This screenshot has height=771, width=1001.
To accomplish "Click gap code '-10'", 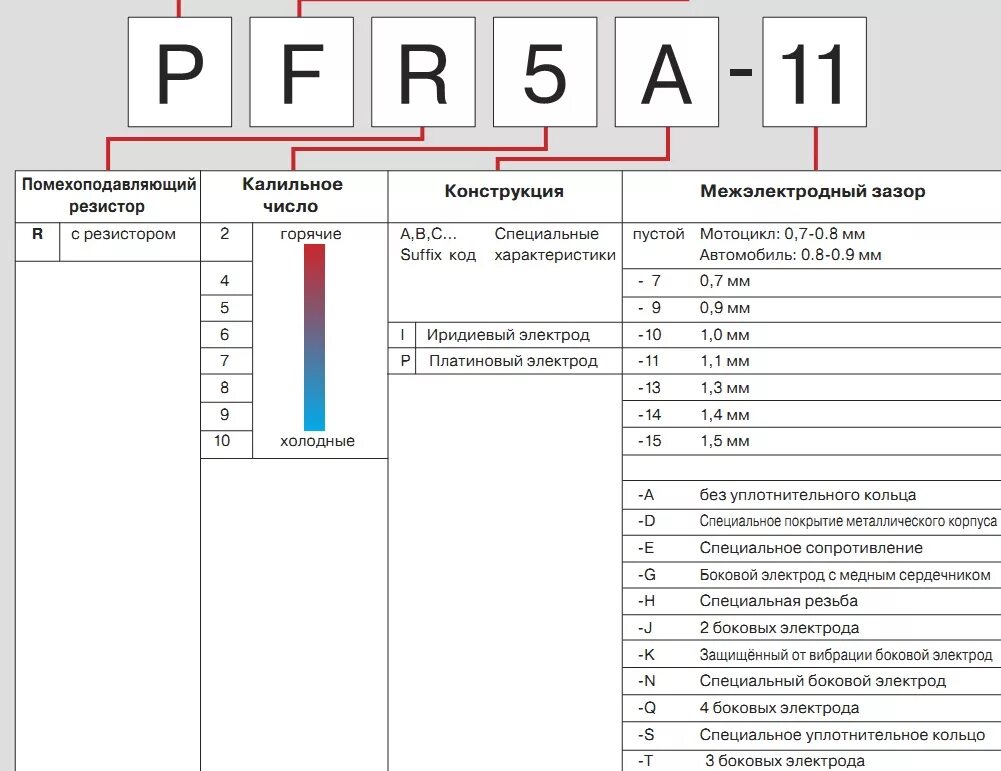I will click(649, 335).
